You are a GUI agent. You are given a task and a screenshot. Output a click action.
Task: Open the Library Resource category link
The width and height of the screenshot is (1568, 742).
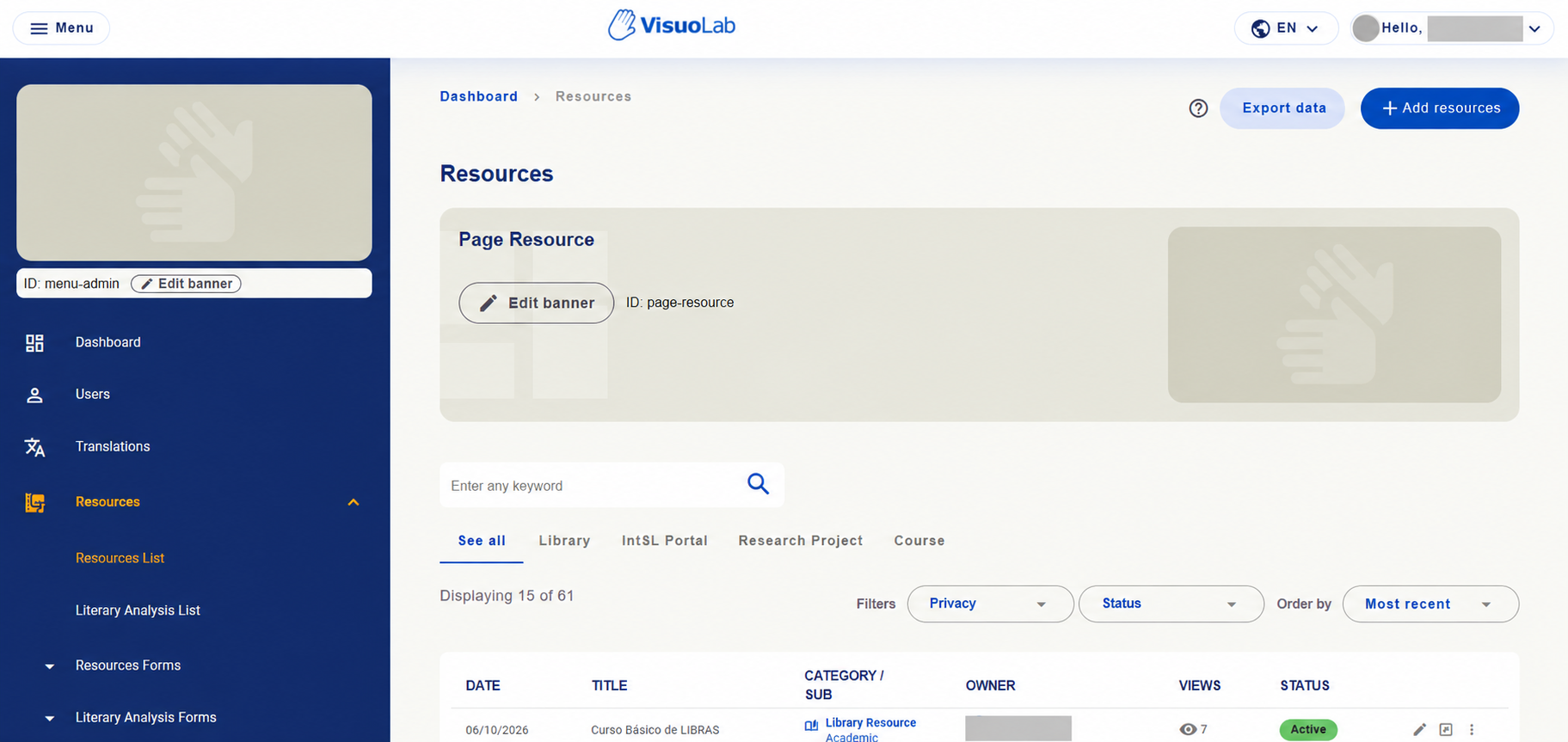click(x=870, y=723)
